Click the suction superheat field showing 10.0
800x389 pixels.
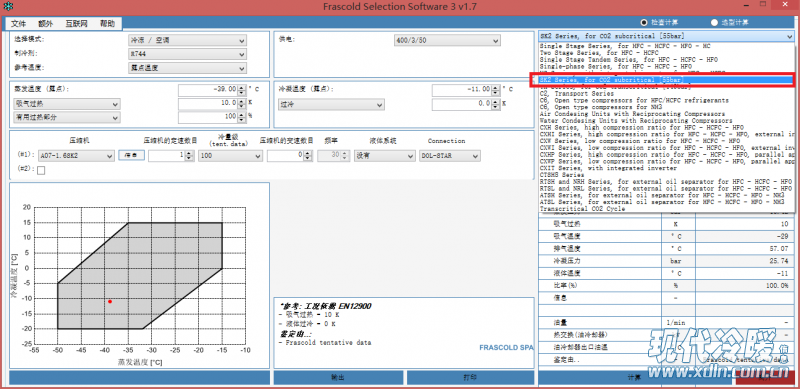pos(207,104)
